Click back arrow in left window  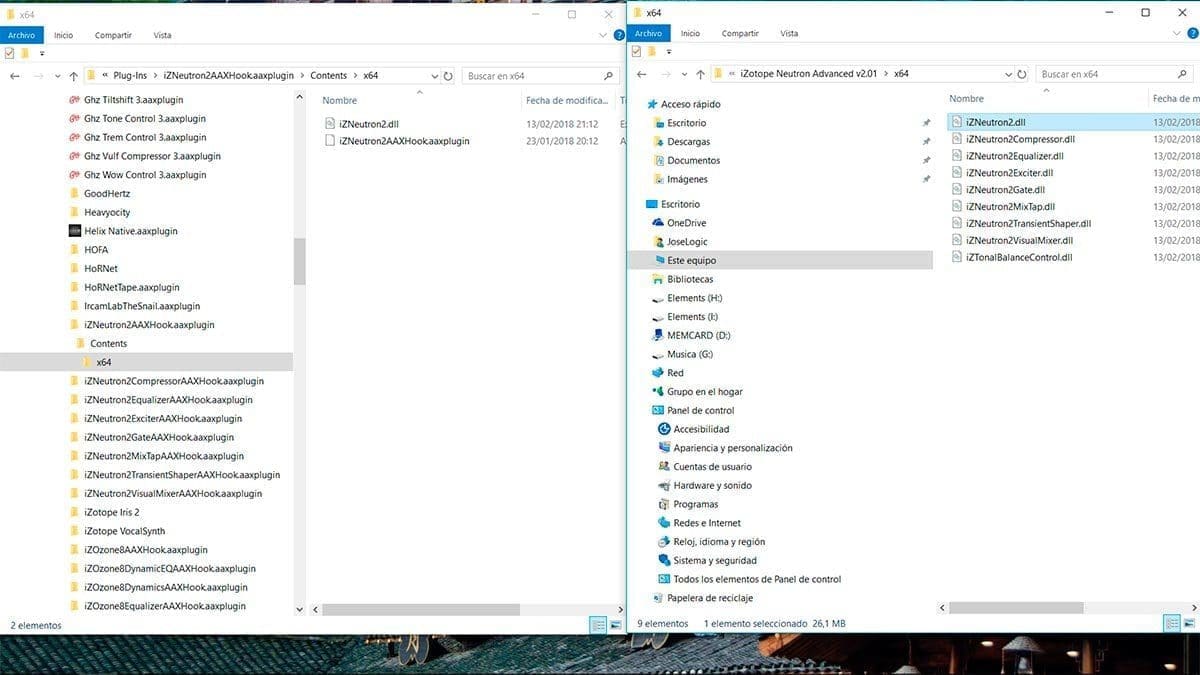point(15,76)
